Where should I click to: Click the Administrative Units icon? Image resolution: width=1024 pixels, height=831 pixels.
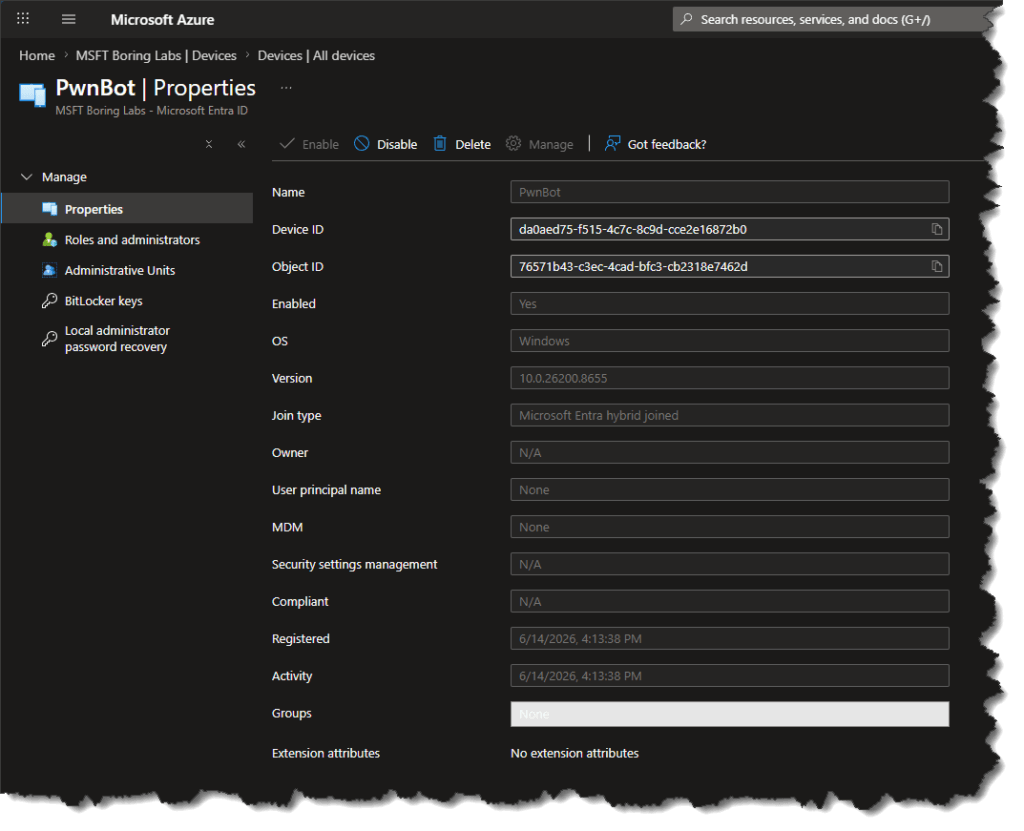[50, 270]
